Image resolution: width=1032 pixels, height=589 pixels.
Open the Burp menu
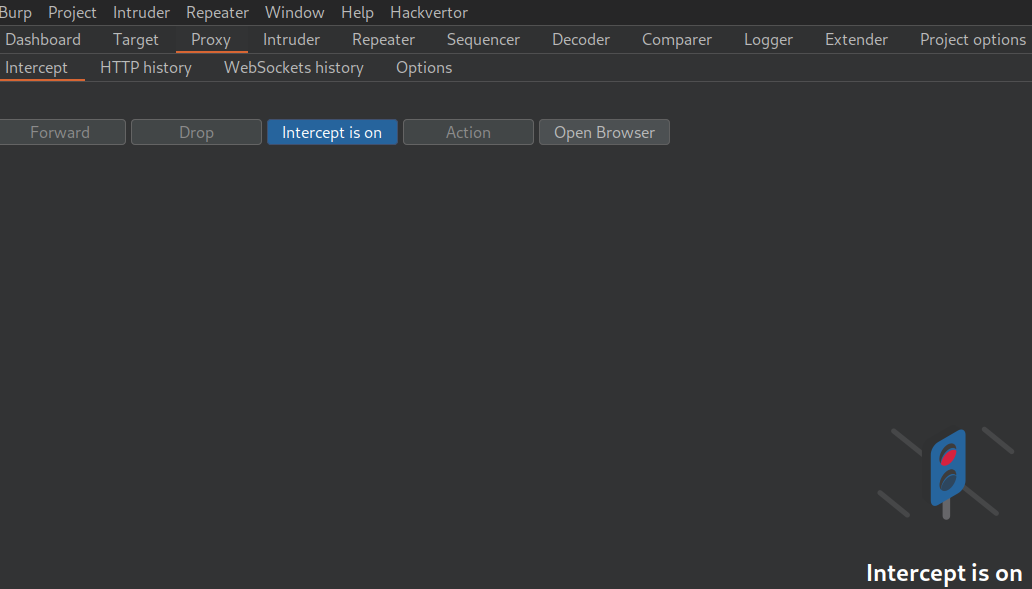(x=15, y=12)
